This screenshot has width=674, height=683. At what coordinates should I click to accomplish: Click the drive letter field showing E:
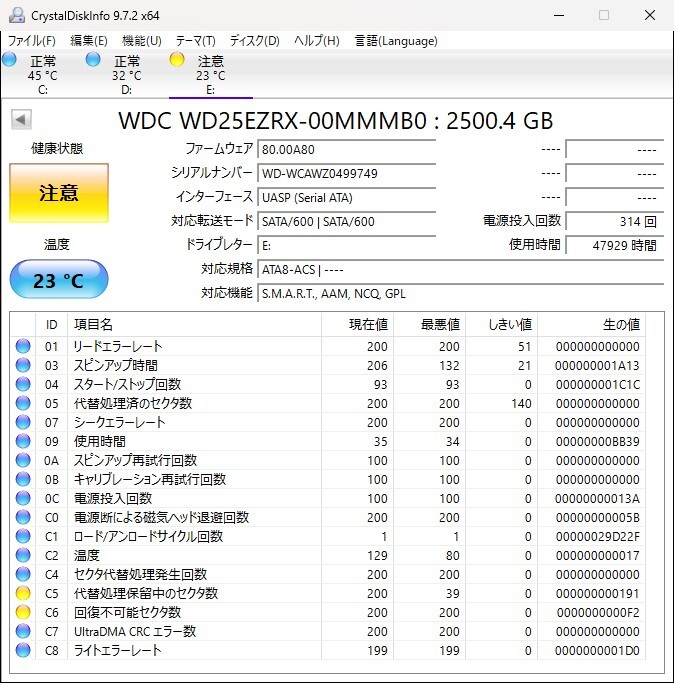(x=347, y=246)
